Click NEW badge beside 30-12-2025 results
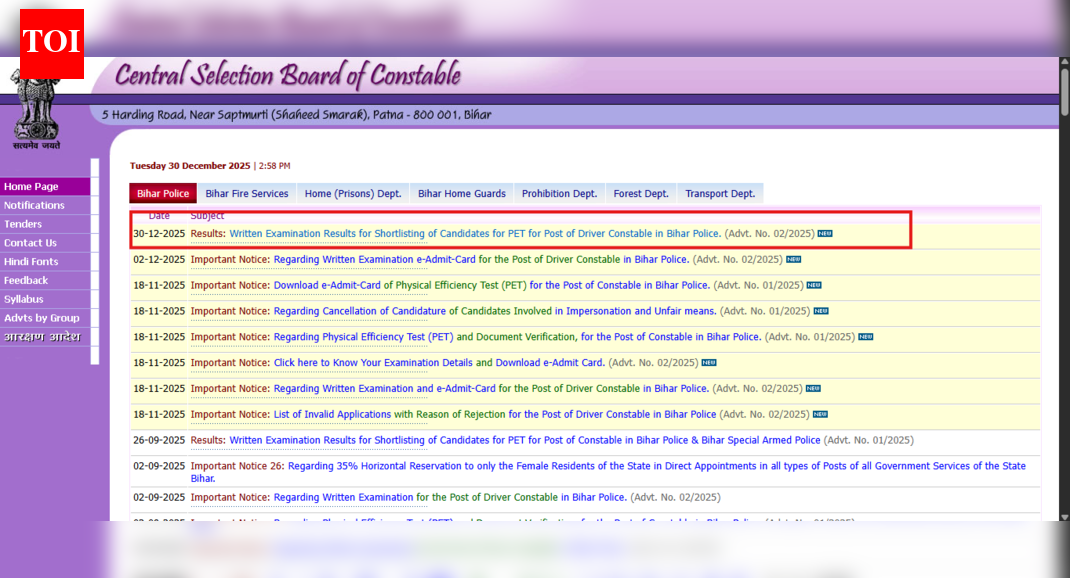The width and height of the screenshot is (1070, 578). [824, 234]
